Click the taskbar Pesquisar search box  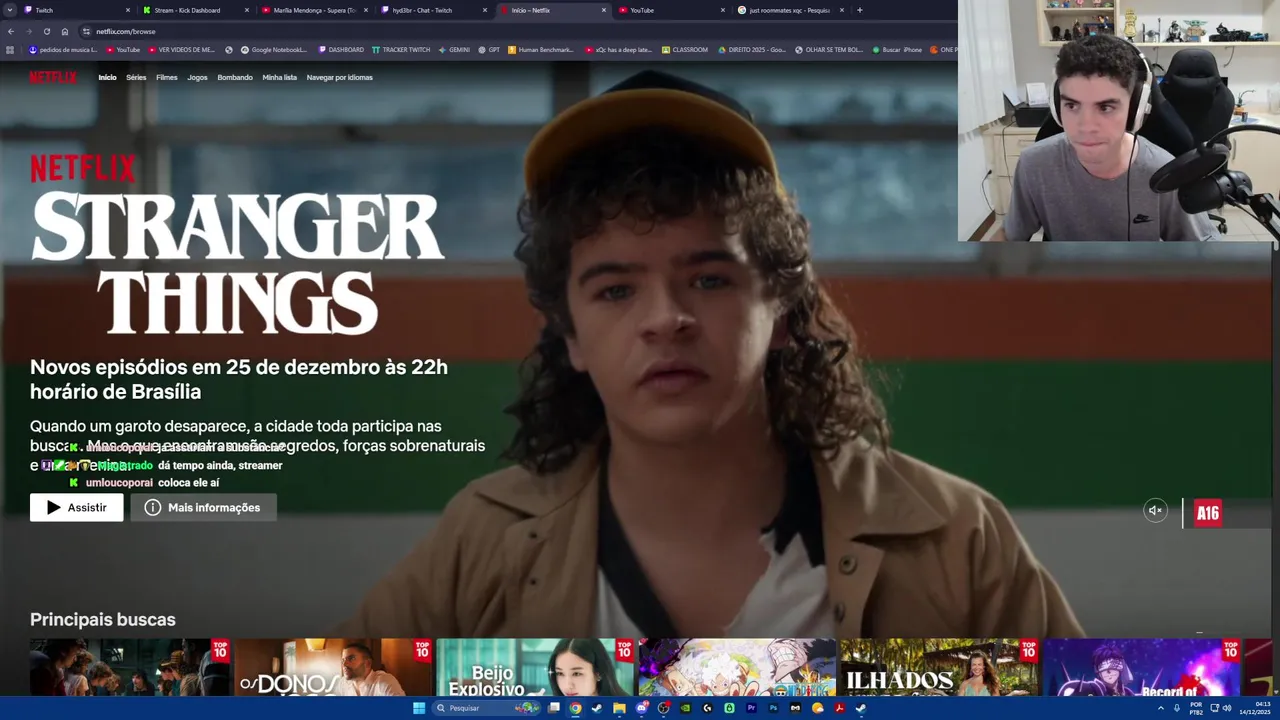tap(486, 708)
